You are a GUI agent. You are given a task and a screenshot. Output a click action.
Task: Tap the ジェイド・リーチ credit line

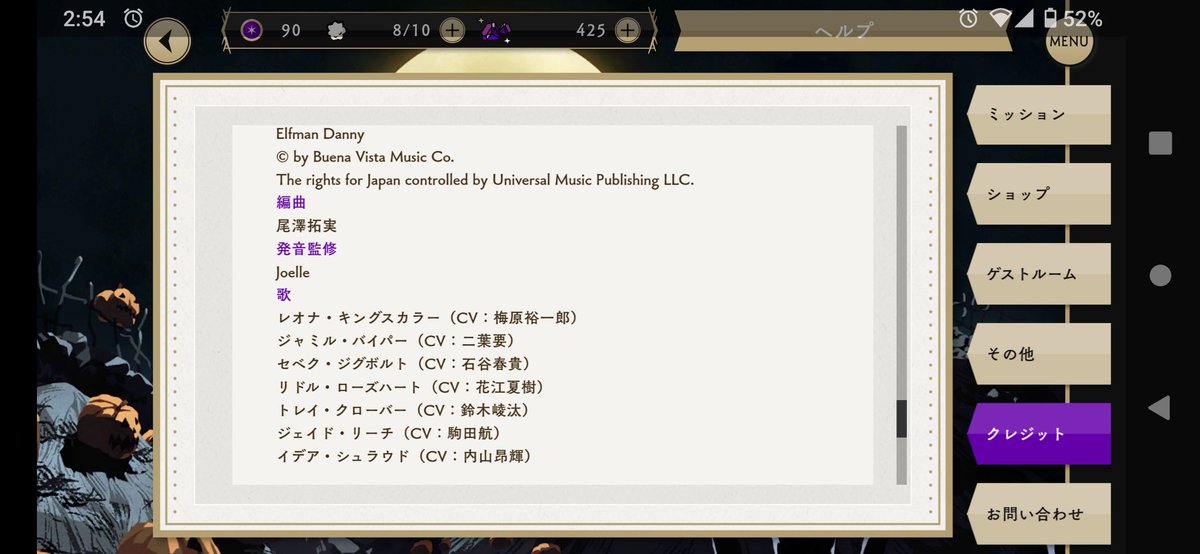(x=390, y=433)
